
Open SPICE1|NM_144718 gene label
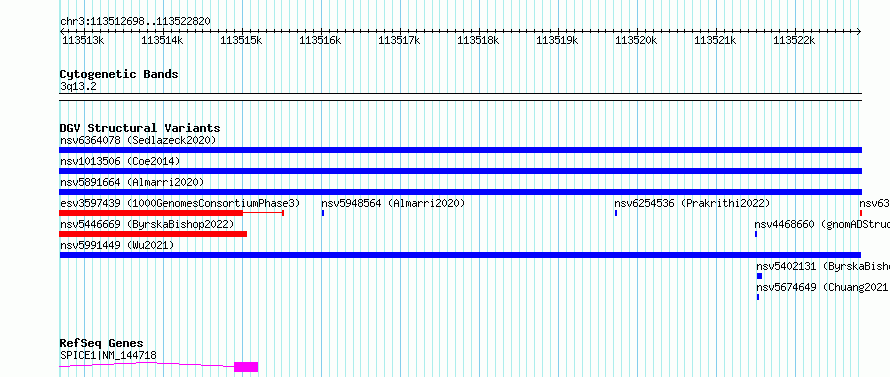coord(108,355)
